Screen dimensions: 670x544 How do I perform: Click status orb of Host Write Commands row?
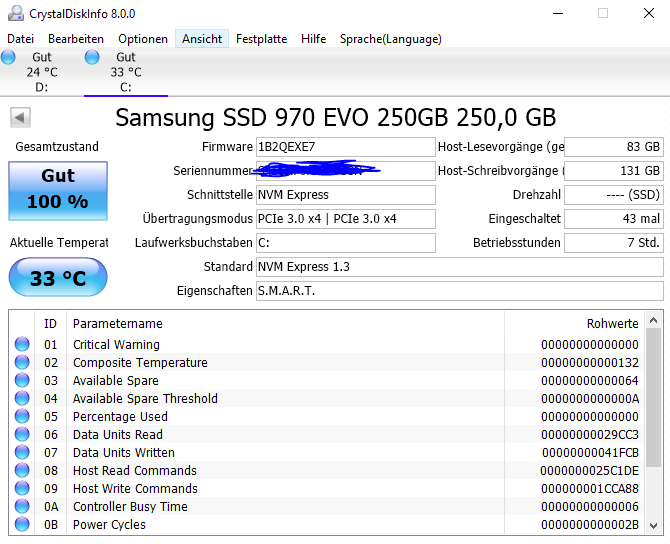[22, 488]
